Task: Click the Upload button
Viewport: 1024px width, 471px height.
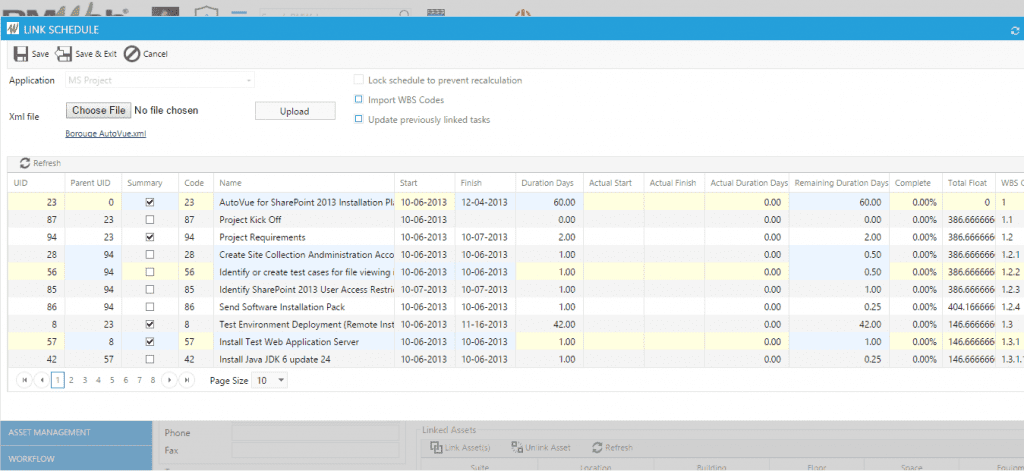Action: click(295, 111)
